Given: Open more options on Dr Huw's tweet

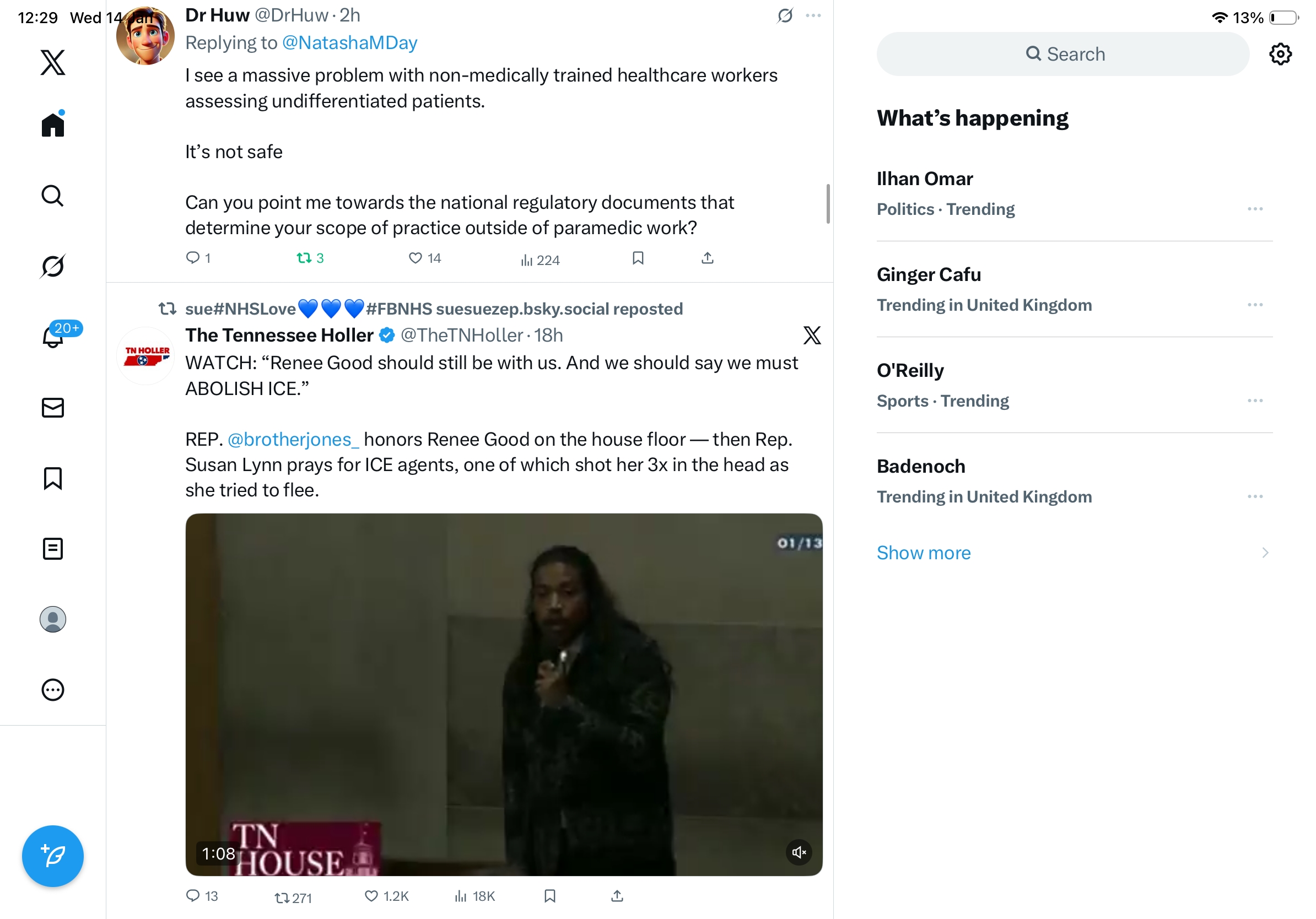Looking at the screenshot, I should [x=813, y=15].
